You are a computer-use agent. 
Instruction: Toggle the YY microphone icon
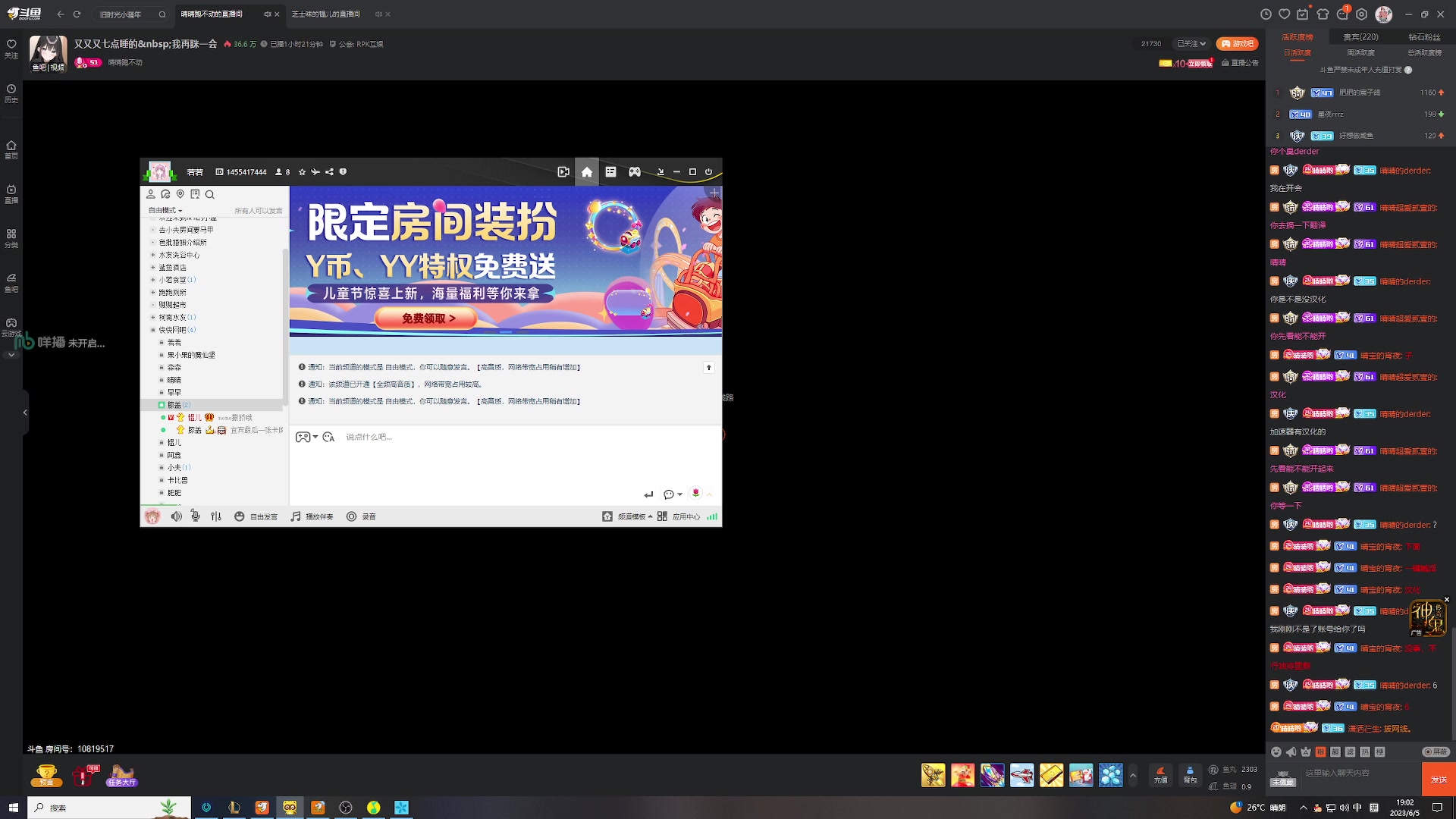[196, 516]
